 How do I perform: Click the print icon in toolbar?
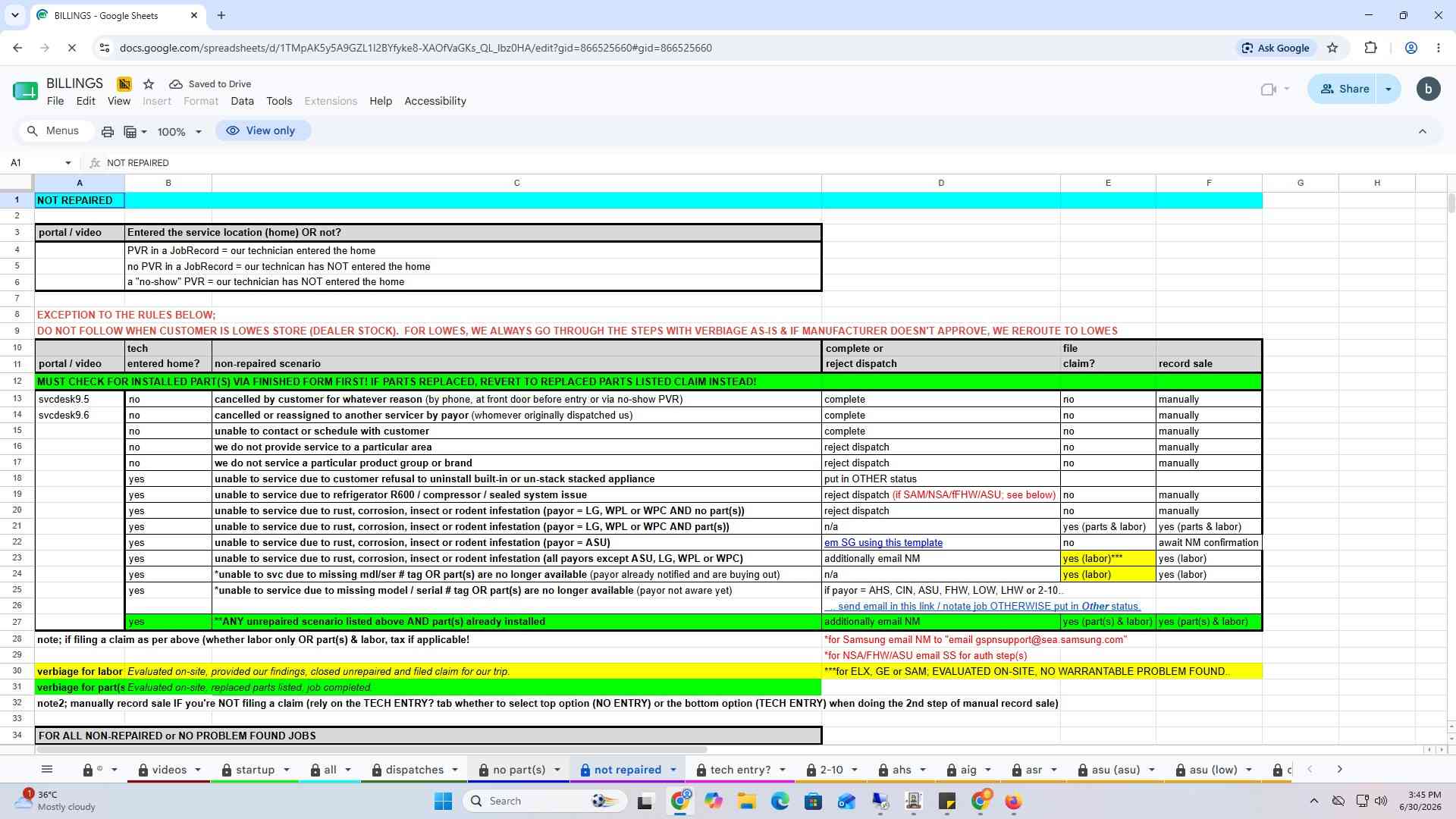tap(108, 131)
